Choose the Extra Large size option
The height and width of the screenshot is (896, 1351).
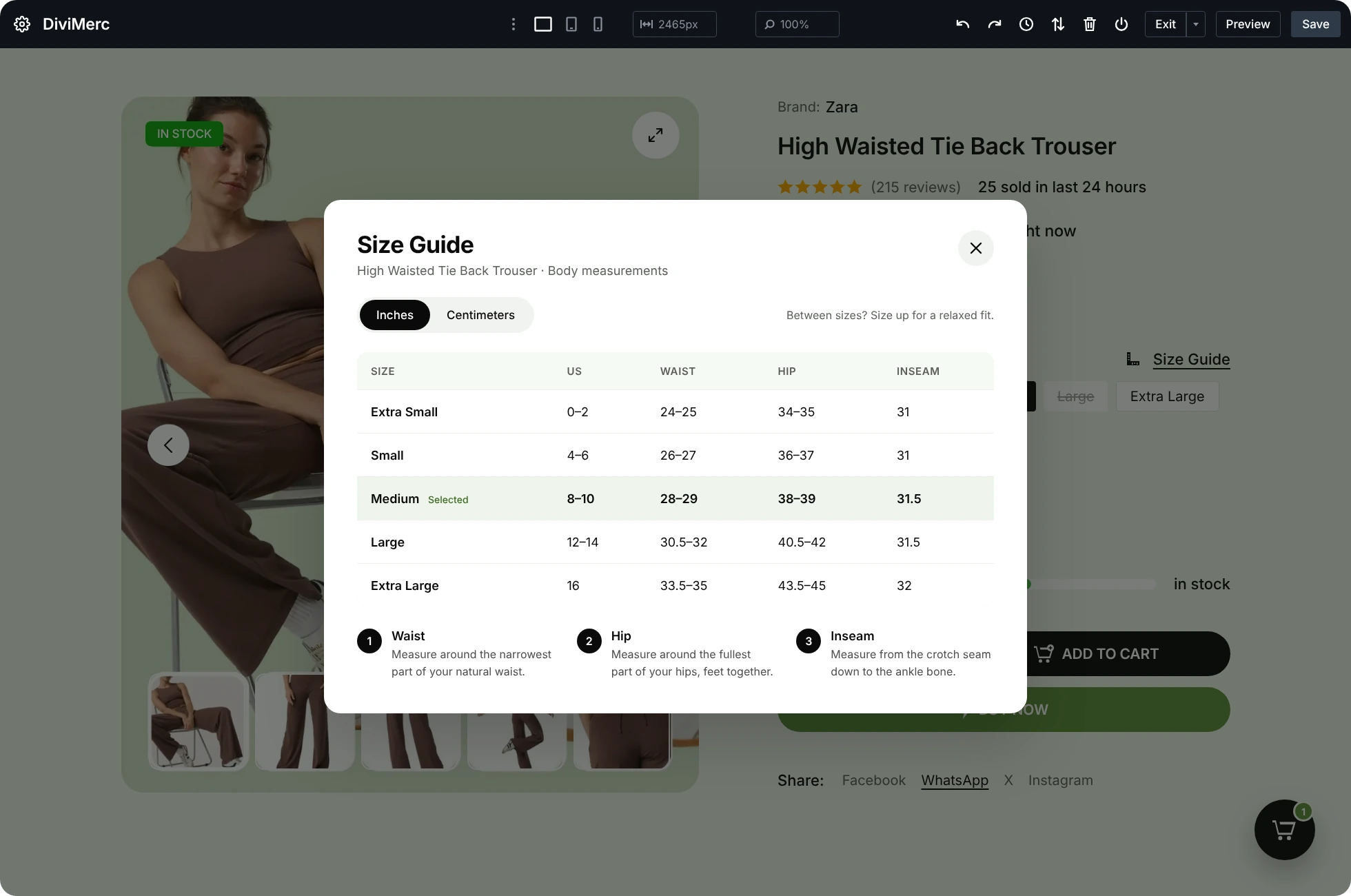1167,396
